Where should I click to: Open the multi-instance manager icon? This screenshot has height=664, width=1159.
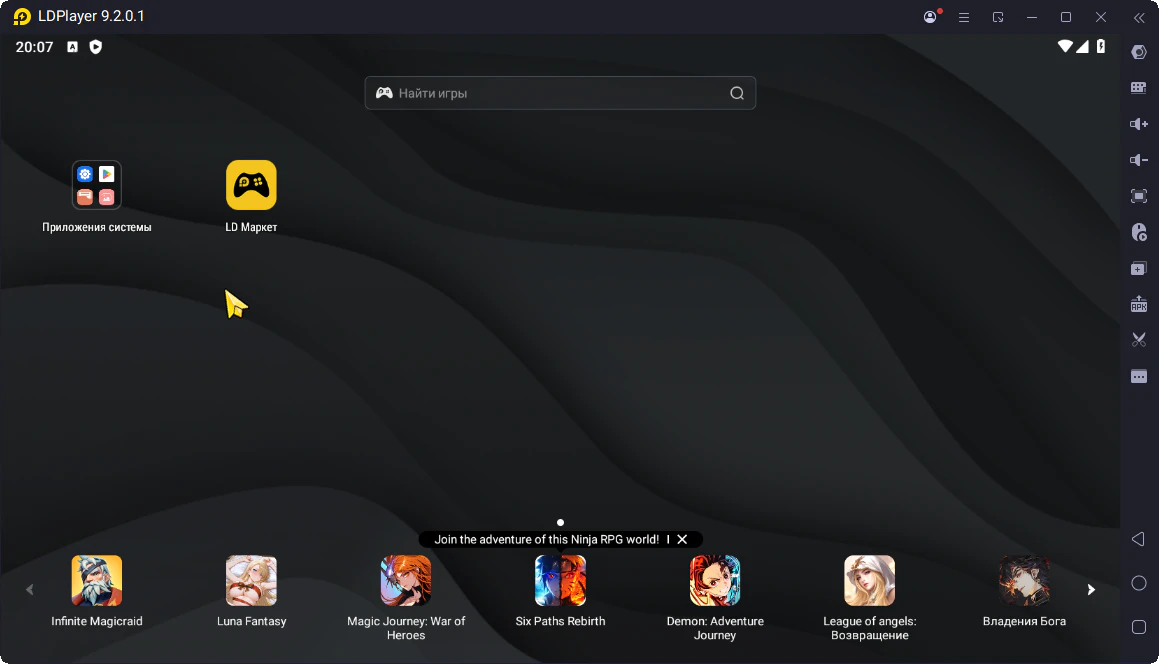pyautogui.click(x=1138, y=268)
